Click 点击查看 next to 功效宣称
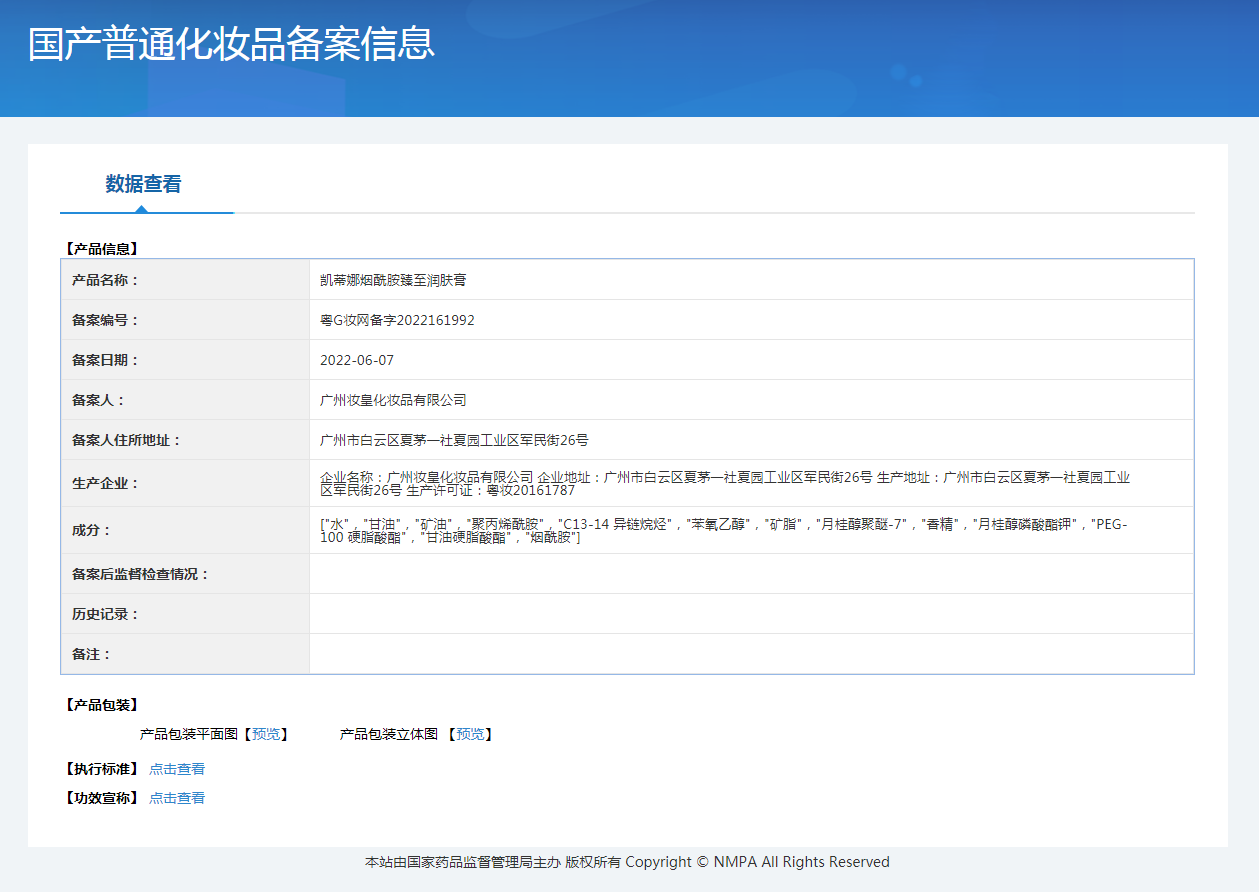This screenshot has width=1259, height=892. 177,798
